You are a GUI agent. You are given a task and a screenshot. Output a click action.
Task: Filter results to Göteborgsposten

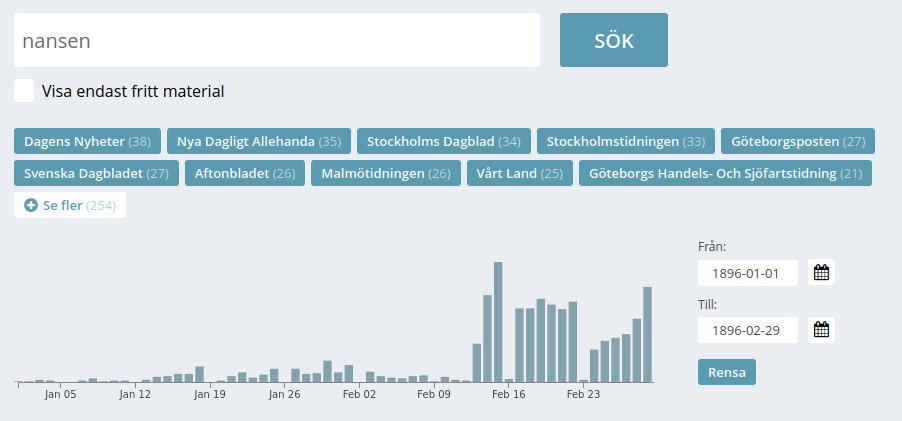pos(798,141)
